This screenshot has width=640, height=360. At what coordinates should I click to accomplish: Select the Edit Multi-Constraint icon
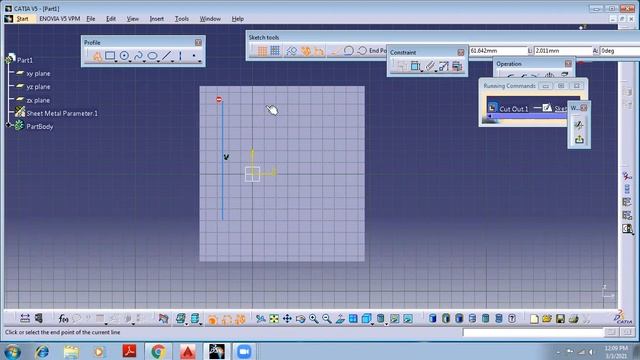click(457, 66)
